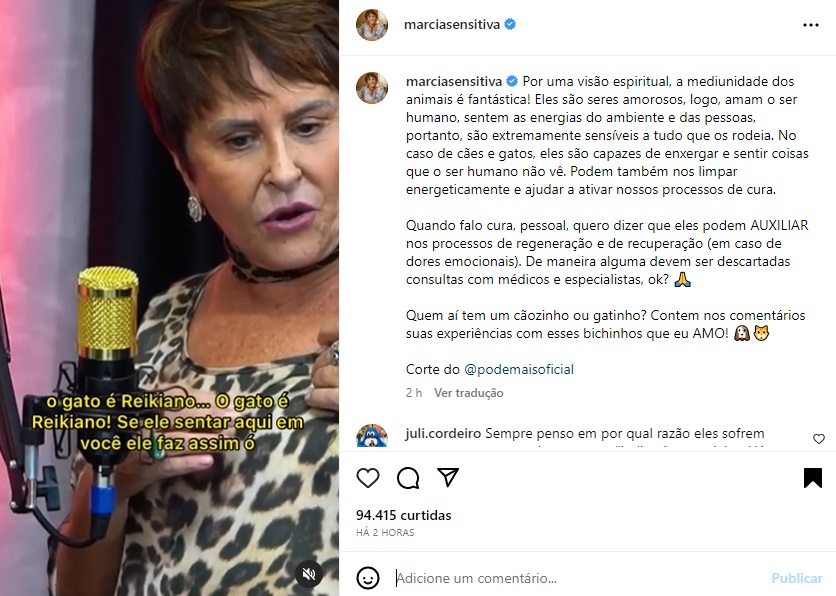Click marciasensitiva username in header
Viewport: 836px width, 596px height.
(x=452, y=25)
